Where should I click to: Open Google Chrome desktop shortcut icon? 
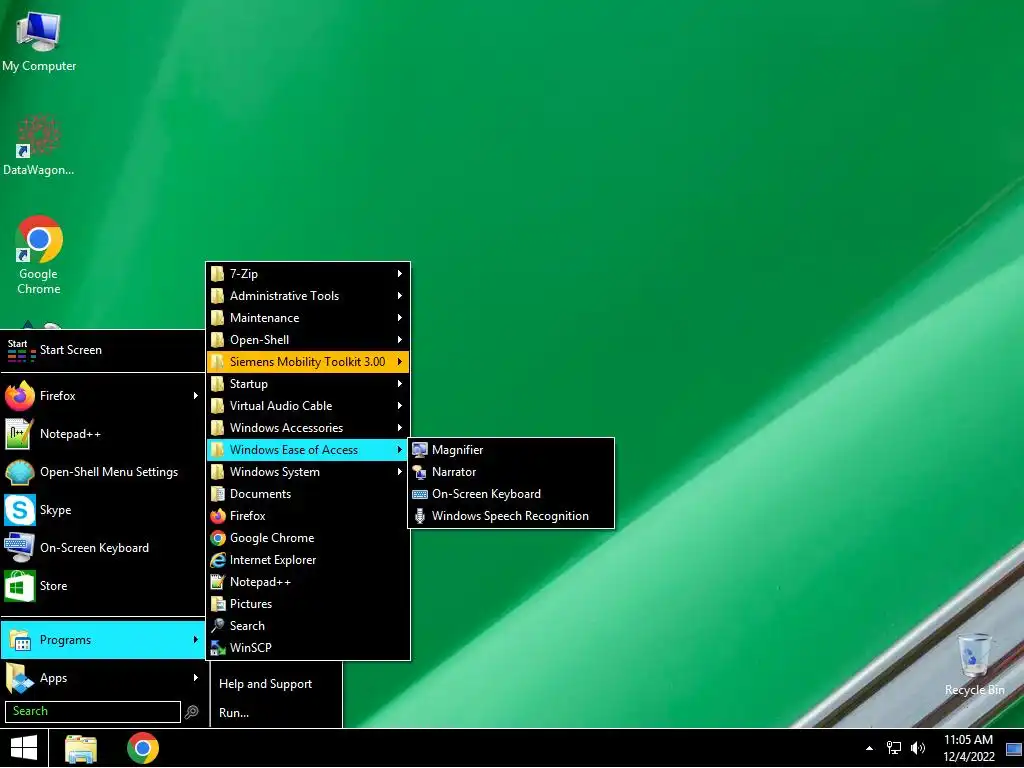pyautogui.click(x=39, y=239)
